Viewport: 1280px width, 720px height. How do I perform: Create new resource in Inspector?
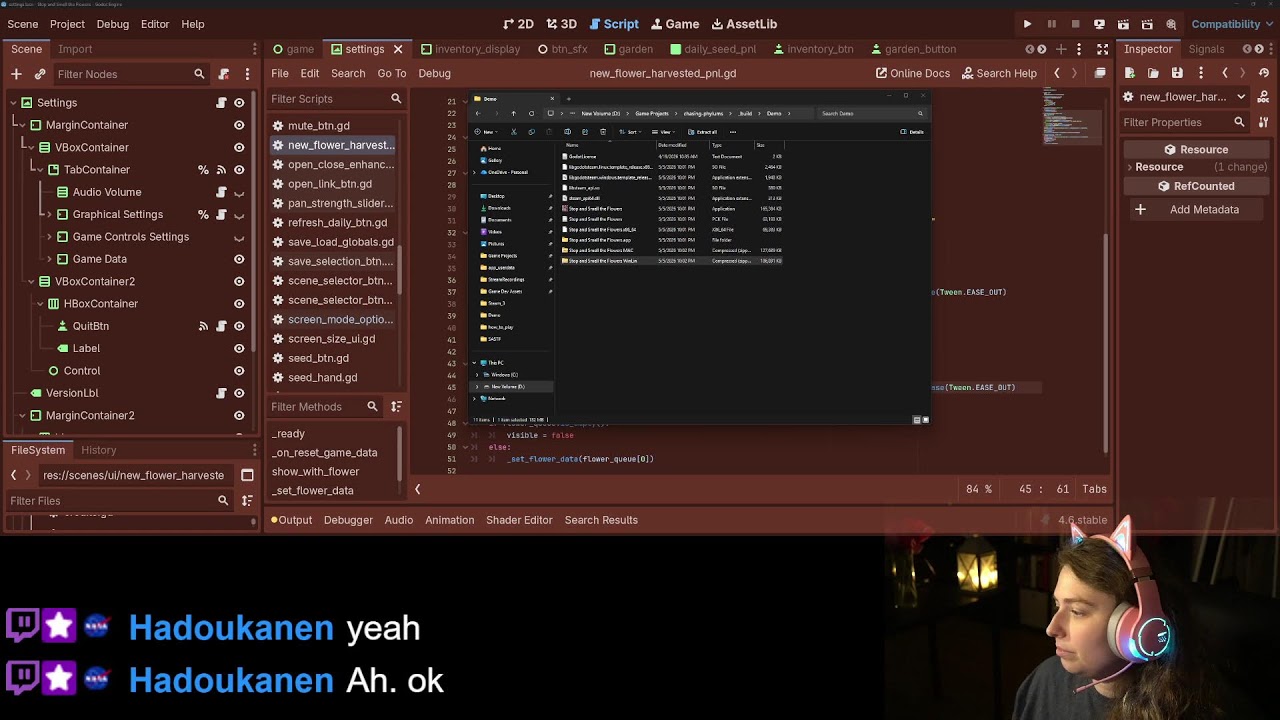[1130, 73]
